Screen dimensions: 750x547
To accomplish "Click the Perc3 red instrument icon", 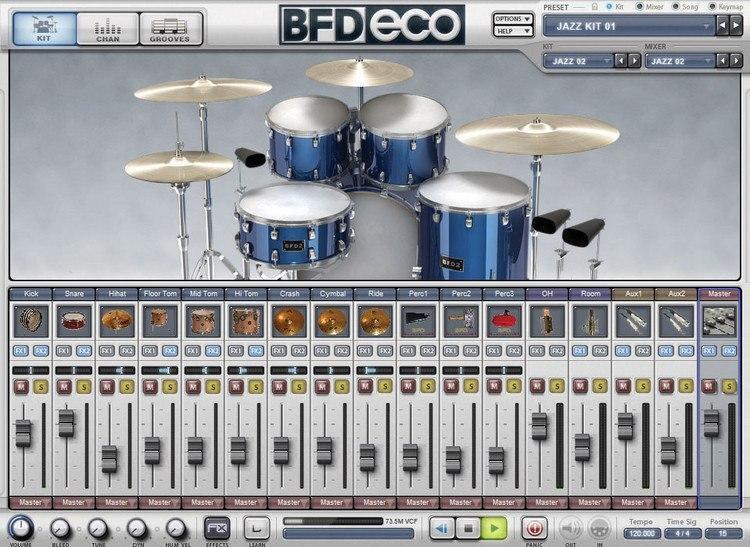I will coord(504,321).
